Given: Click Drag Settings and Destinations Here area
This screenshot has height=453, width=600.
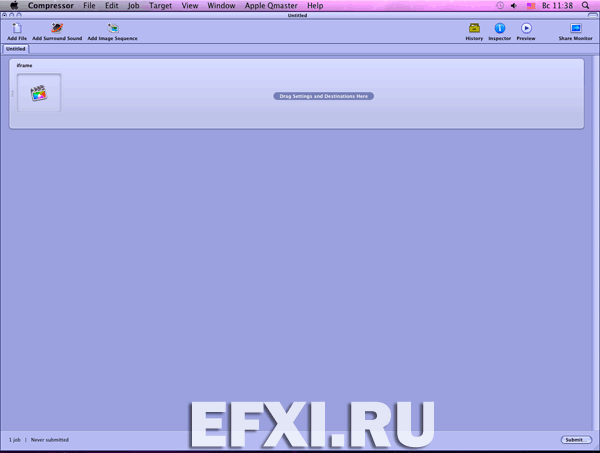Looking at the screenshot, I should click(x=323, y=96).
